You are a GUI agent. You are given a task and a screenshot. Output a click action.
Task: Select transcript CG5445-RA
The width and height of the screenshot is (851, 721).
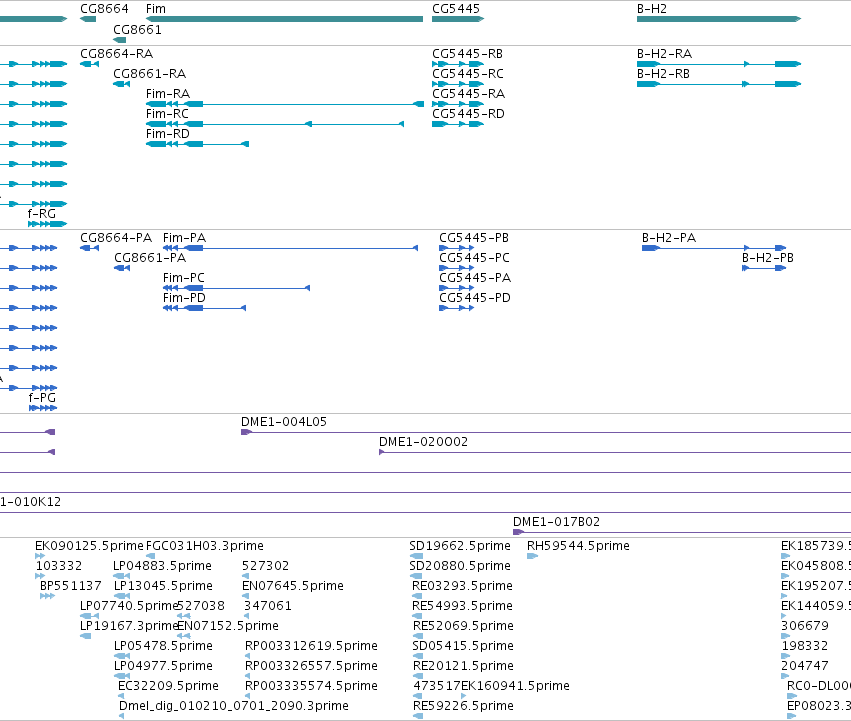coord(468,94)
